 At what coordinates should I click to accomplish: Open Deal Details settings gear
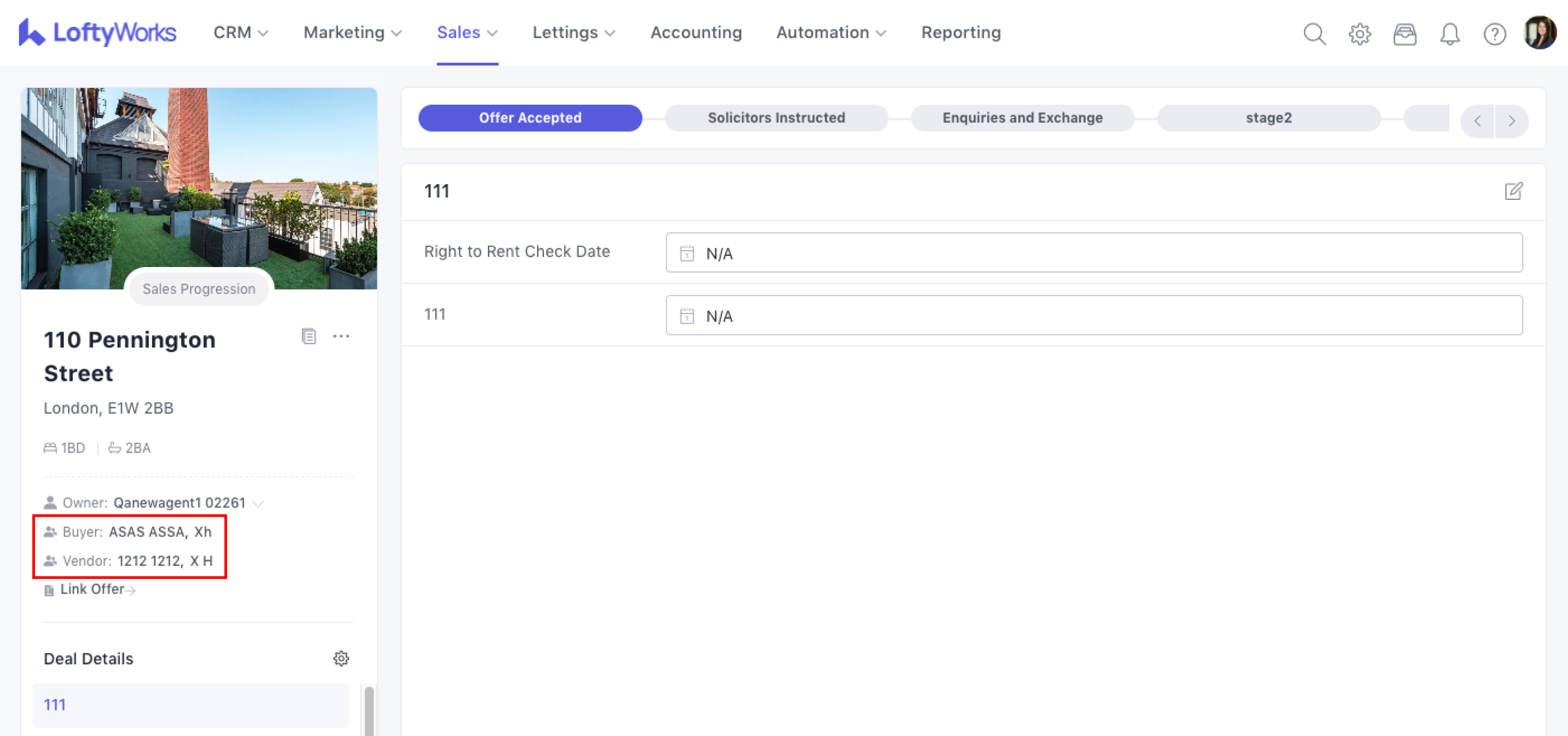tap(341, 658)
